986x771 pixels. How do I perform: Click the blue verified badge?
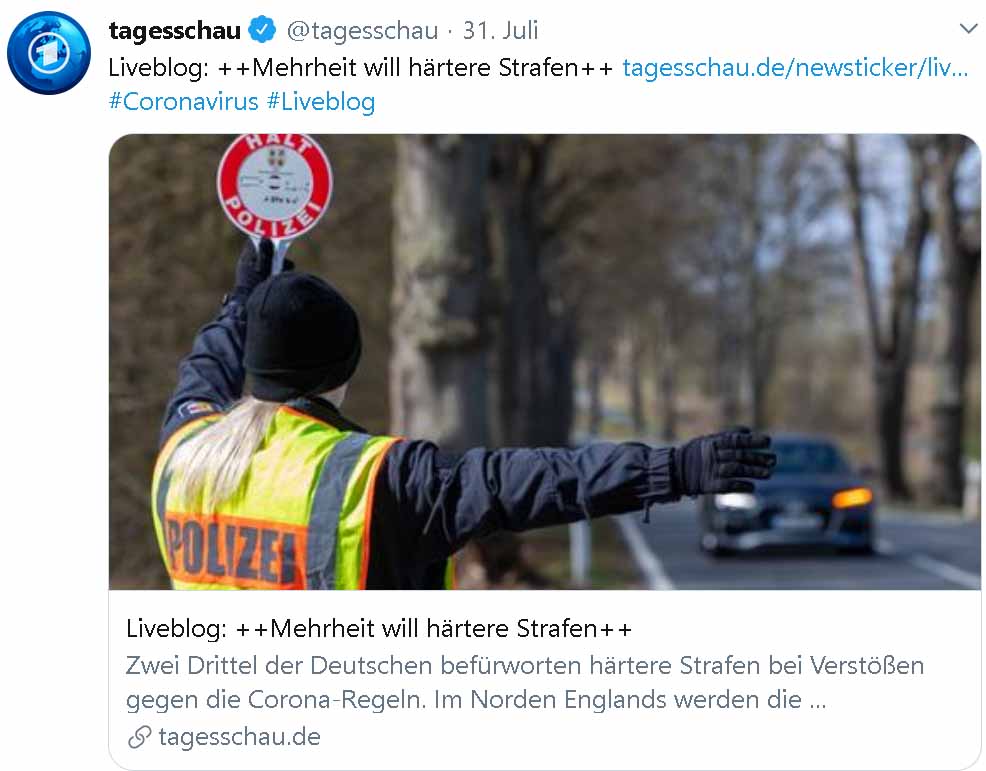pyautogui.click(x=262, y=30)
